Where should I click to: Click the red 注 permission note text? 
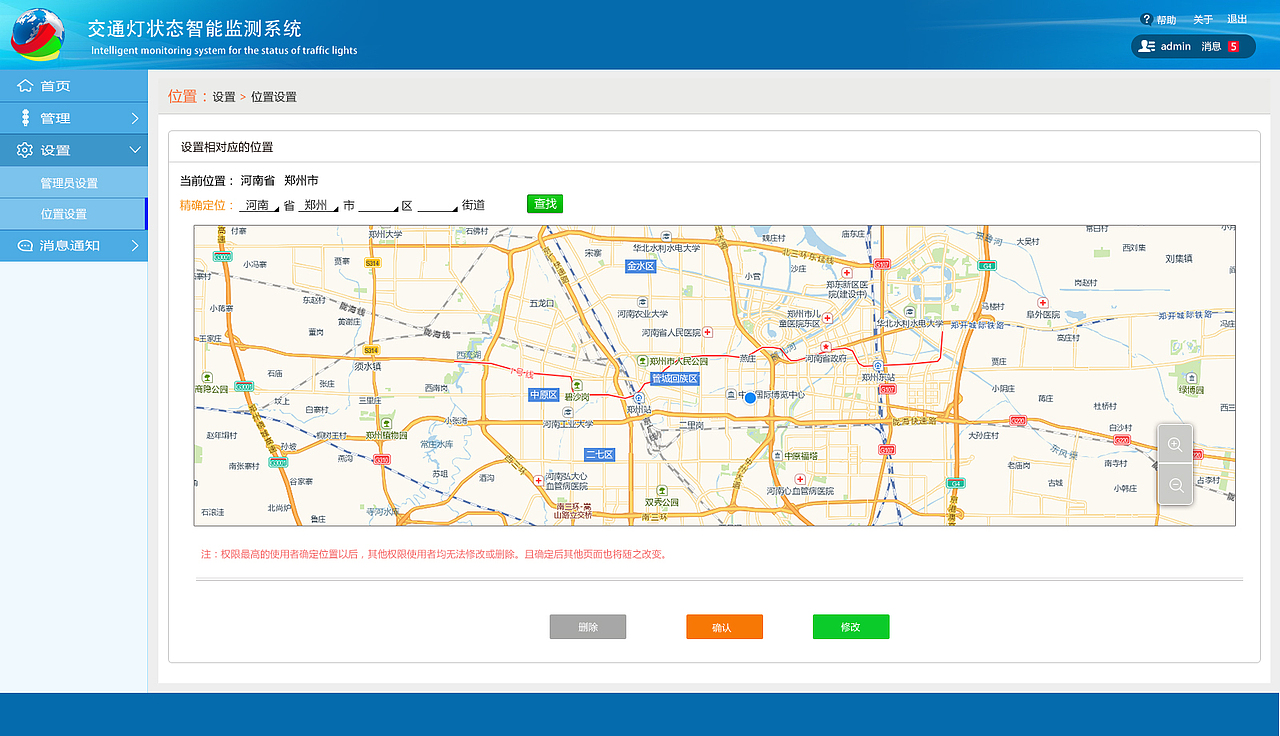tap(434, 553)
